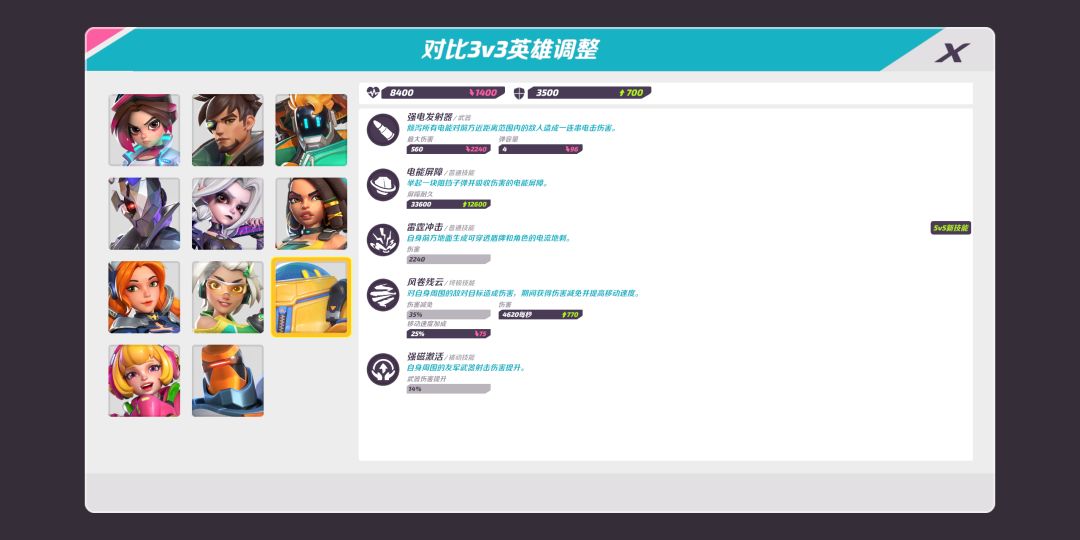Click the 对比3v3英雄调整 header title
The image size is (1080, 540).
point(510,50)
